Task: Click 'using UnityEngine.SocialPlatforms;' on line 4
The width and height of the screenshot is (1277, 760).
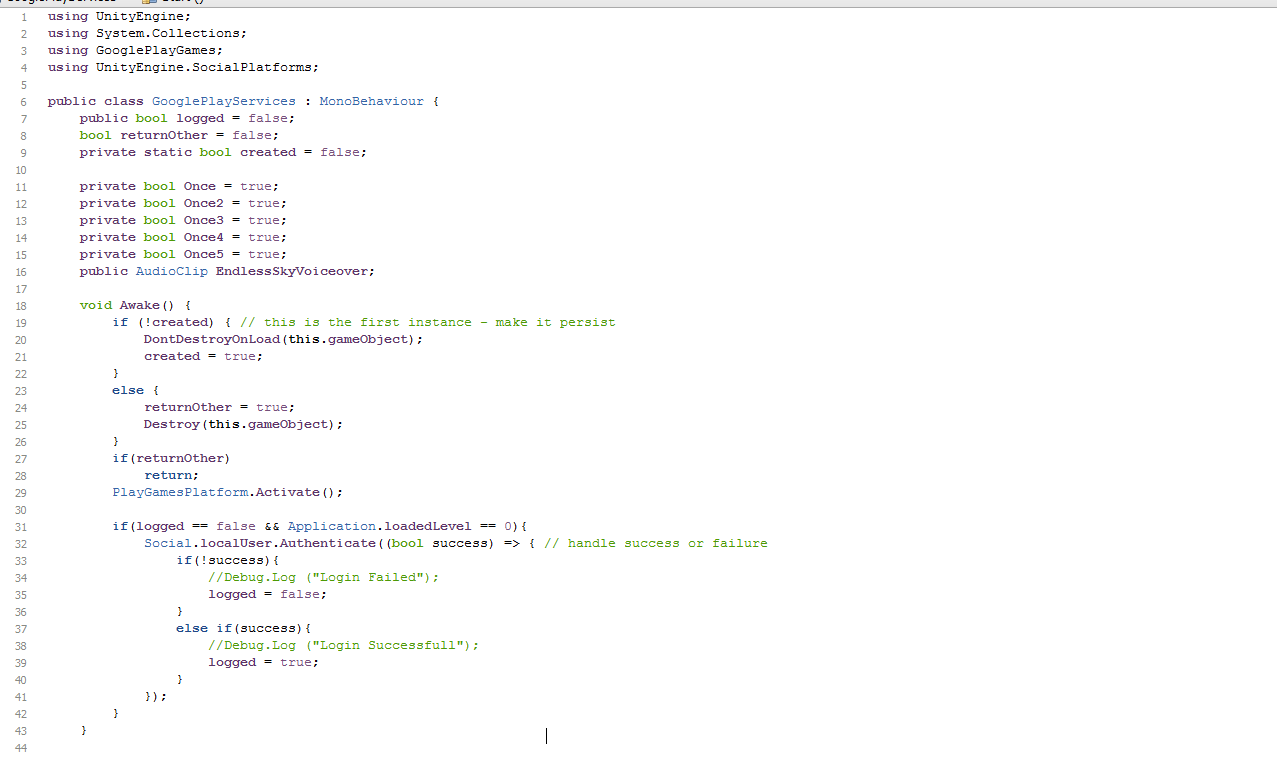Action: tap(183, 67)
